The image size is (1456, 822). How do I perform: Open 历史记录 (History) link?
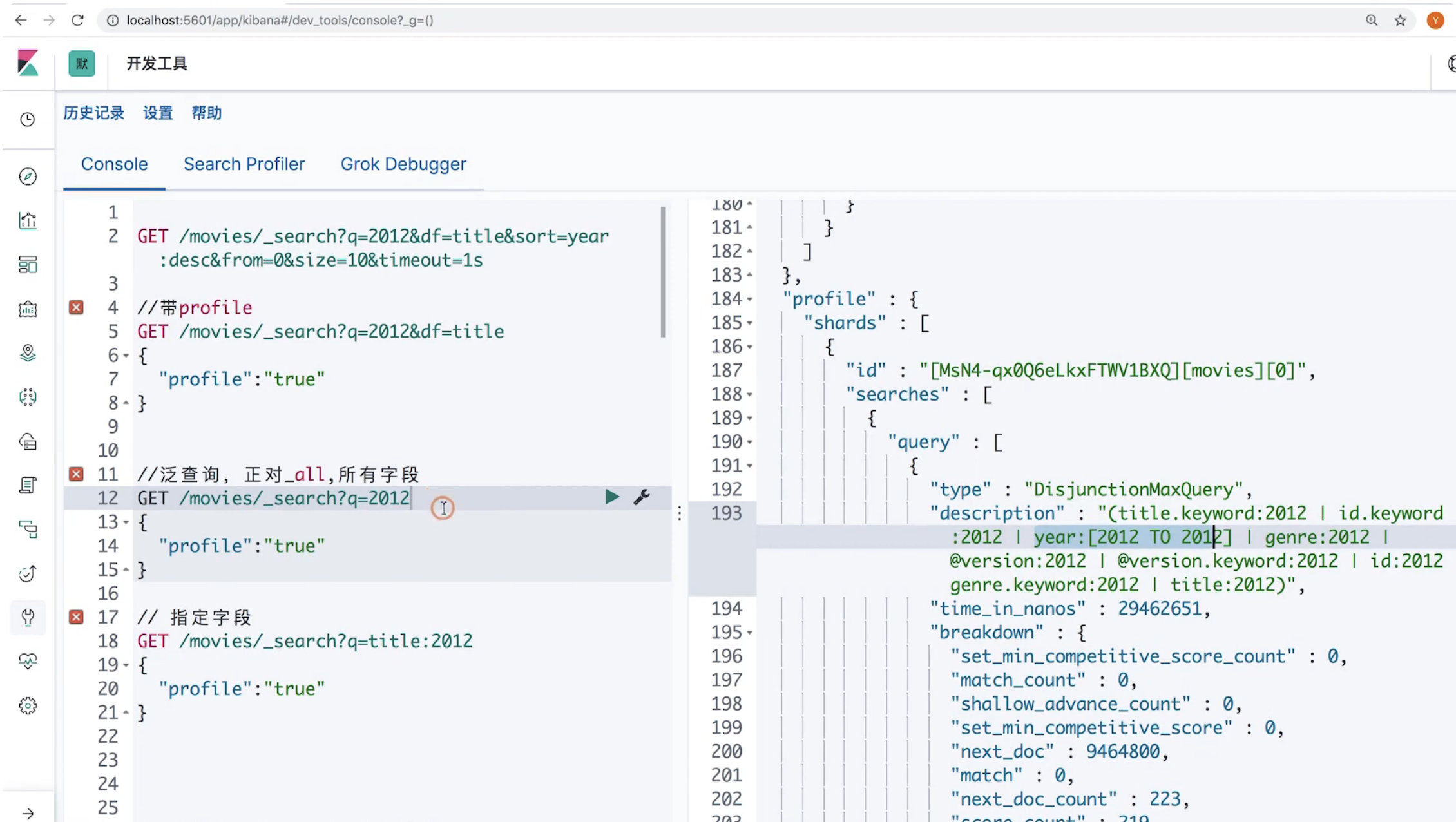coord(94,113)
